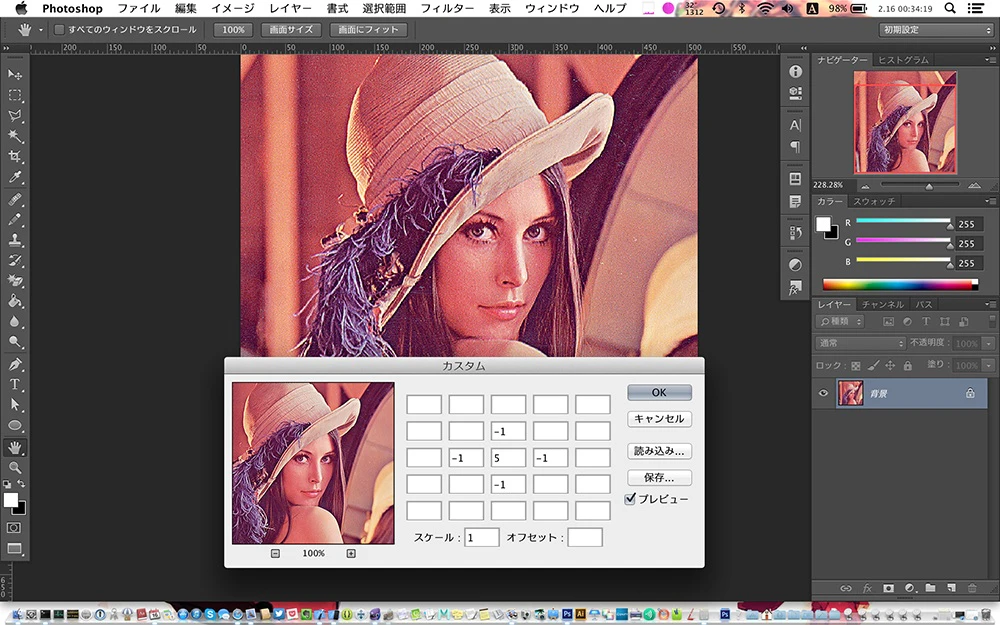1000x625 pixels.
Task: Click the center kernel field showing 5
Action: click(x=508, y=458)
